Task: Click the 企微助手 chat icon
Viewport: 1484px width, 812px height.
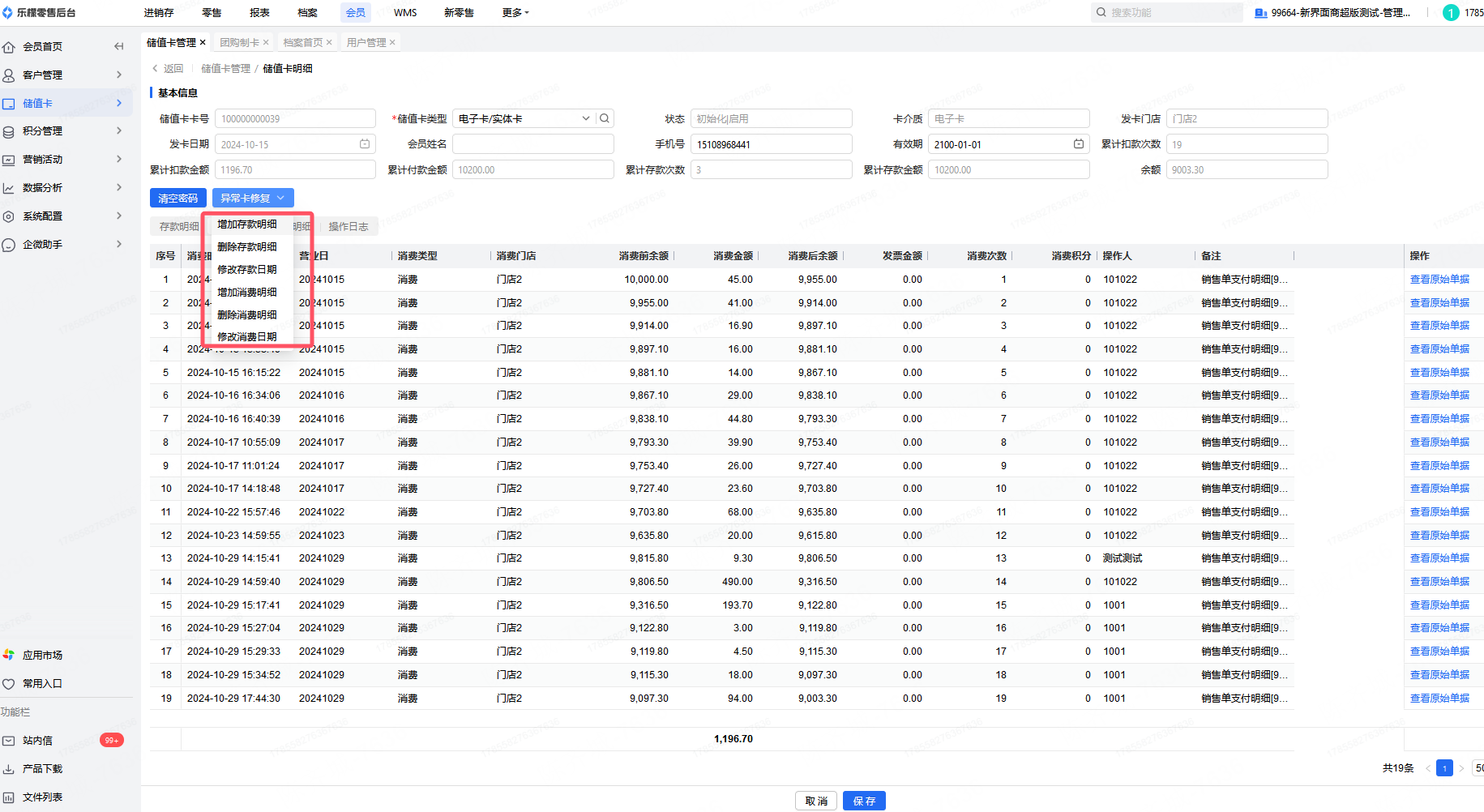Action: [x=9, y=245]
